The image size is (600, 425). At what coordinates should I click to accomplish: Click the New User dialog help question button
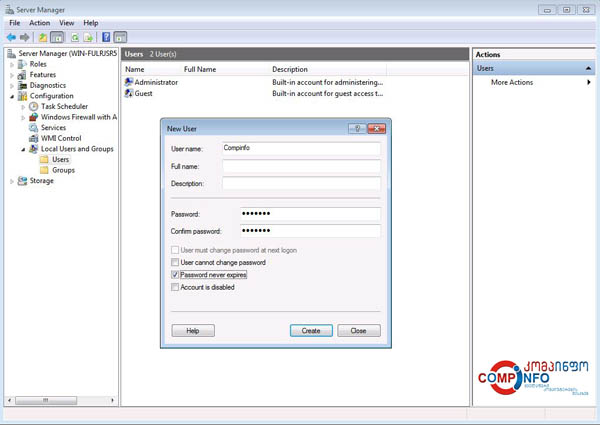coord(357,129)
